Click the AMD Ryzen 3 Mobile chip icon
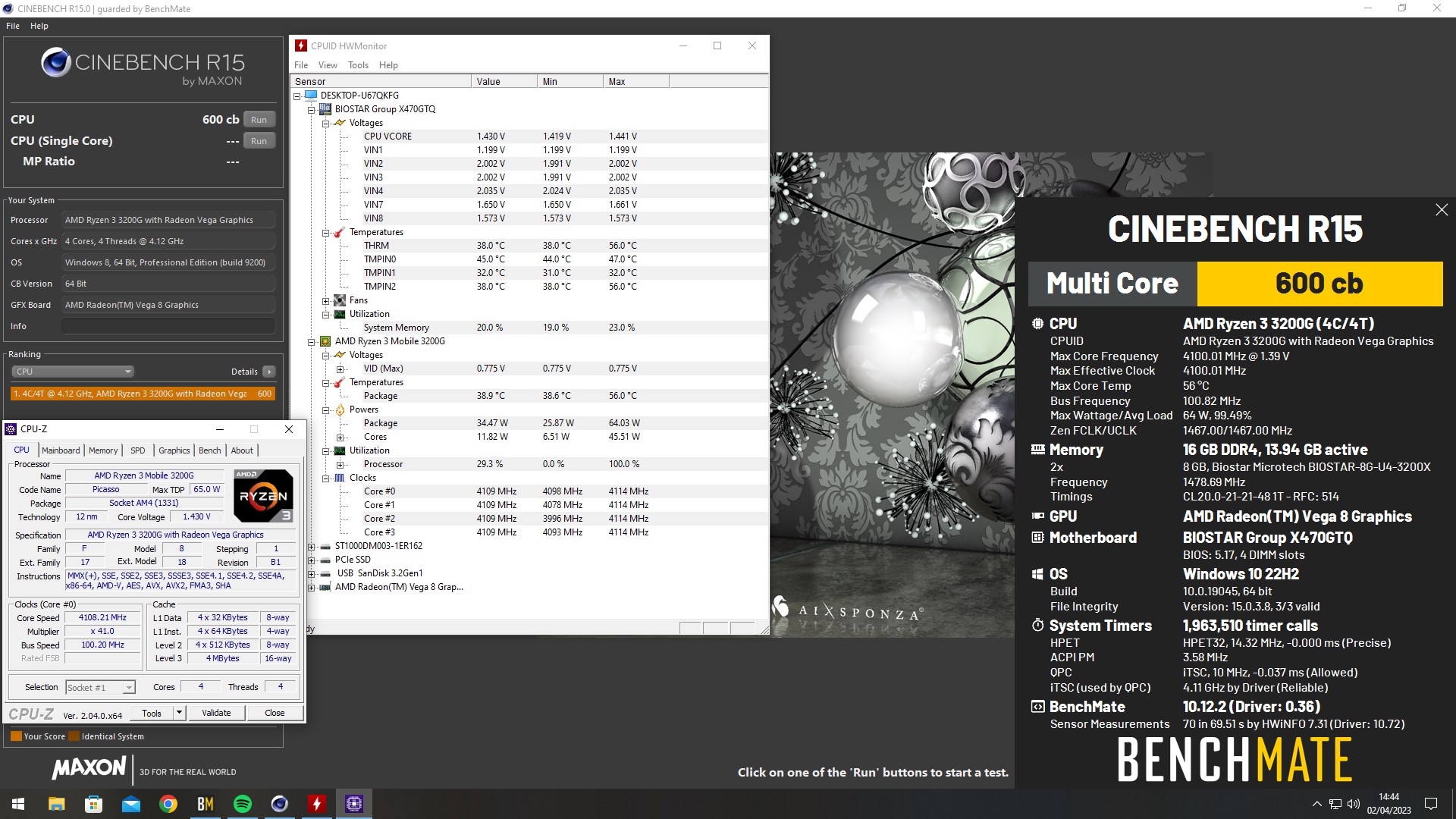Image resolution: width=1456 pixels, height=819 pixels. pos(325,341)
